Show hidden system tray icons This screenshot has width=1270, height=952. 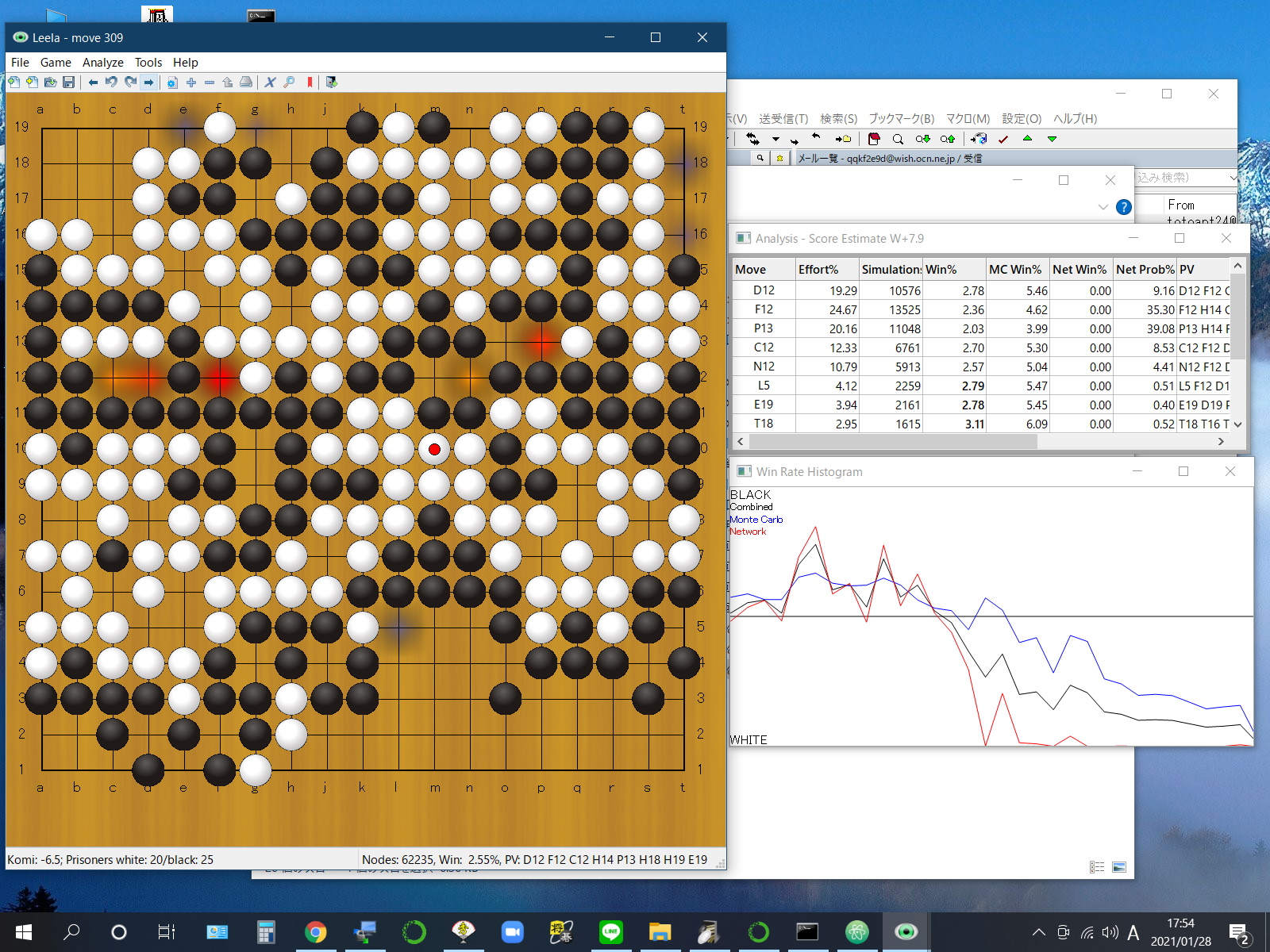pyautogui.click(x=1038, y=932)
